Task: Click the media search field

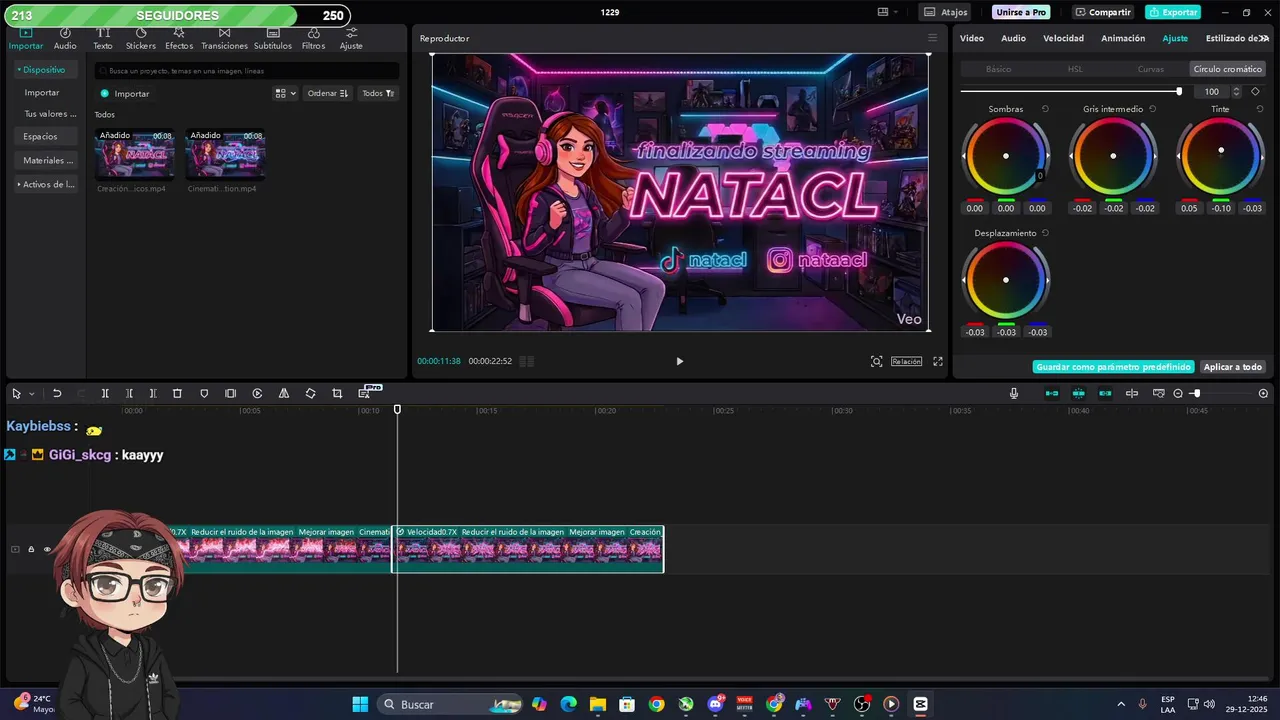Action: click(x=246, y=71)
